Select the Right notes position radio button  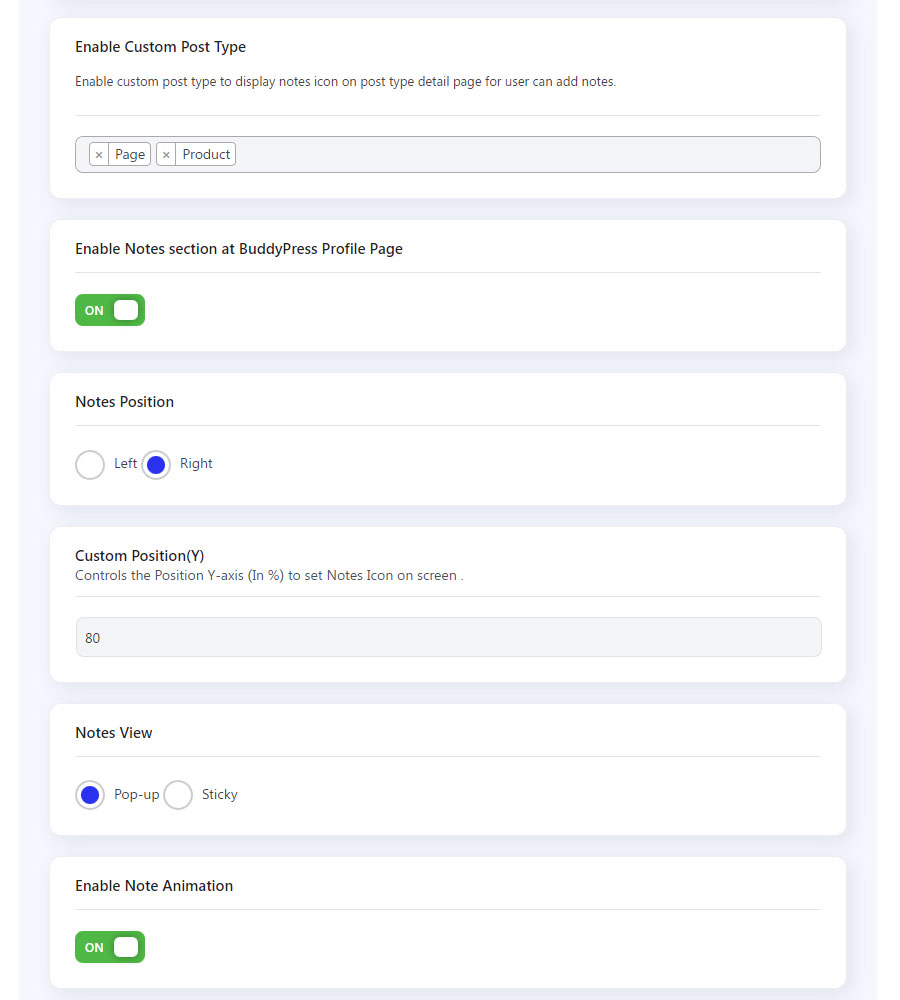coord(156,464)
